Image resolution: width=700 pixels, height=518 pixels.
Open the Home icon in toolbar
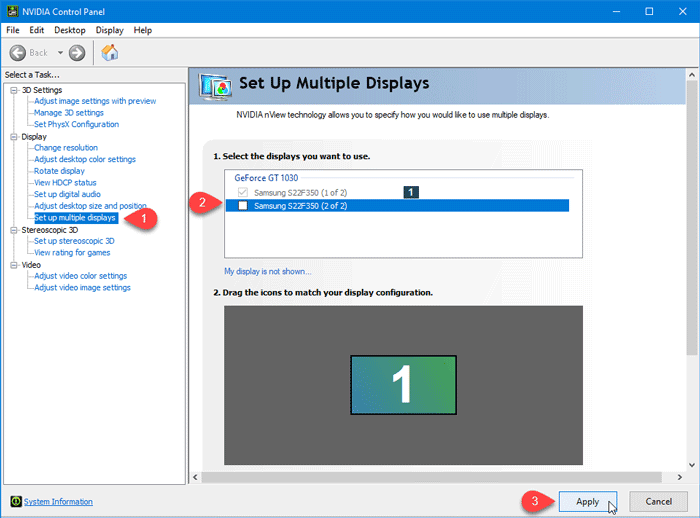click(x=110, y=52)
